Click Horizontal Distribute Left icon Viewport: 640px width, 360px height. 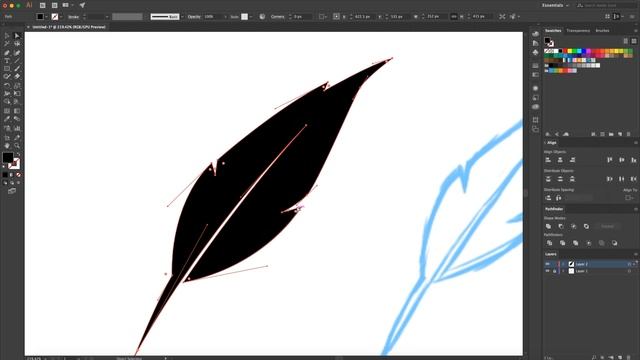click(x=609, y=179)
